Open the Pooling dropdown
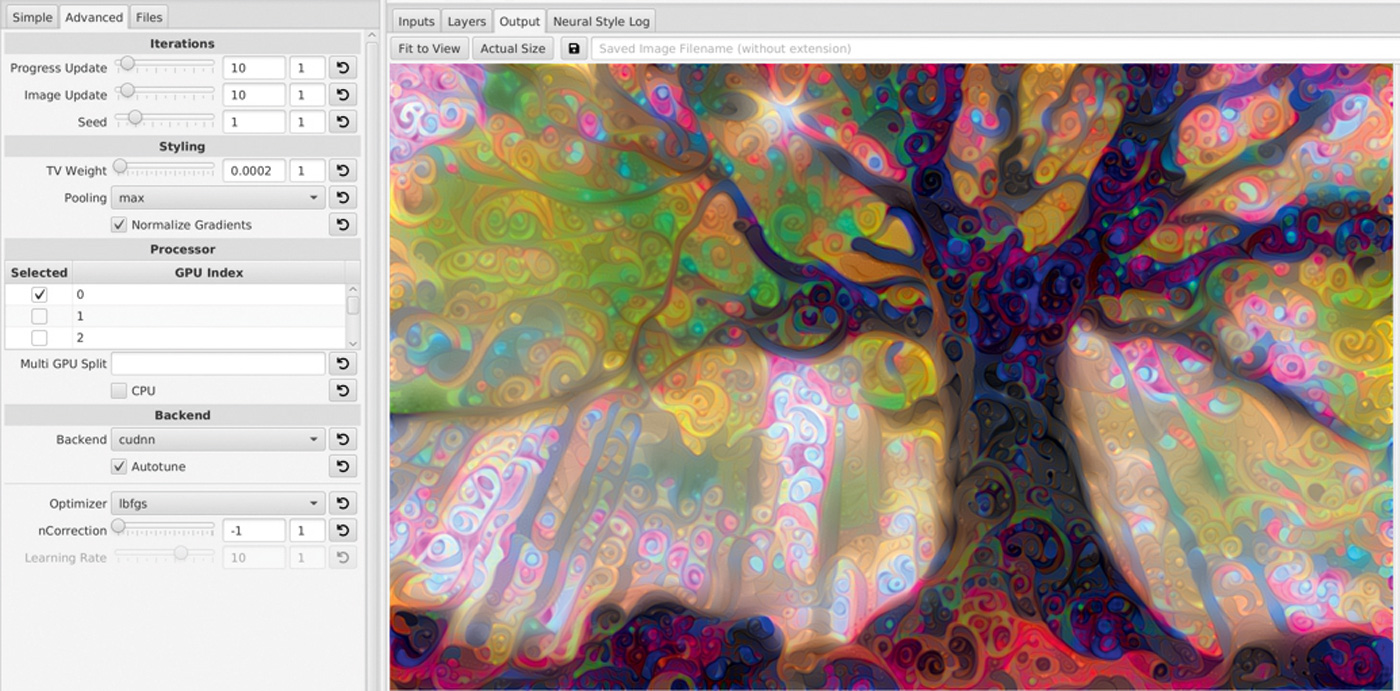 click(217, 198)
